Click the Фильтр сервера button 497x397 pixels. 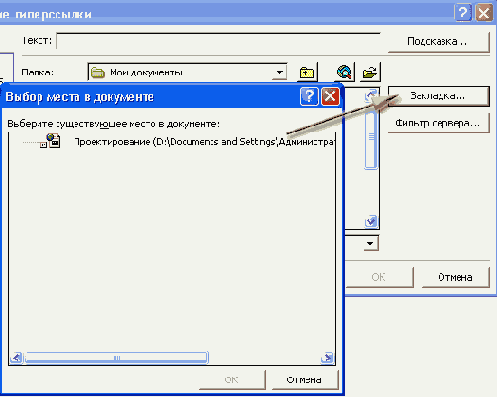[x=438, y=123]
